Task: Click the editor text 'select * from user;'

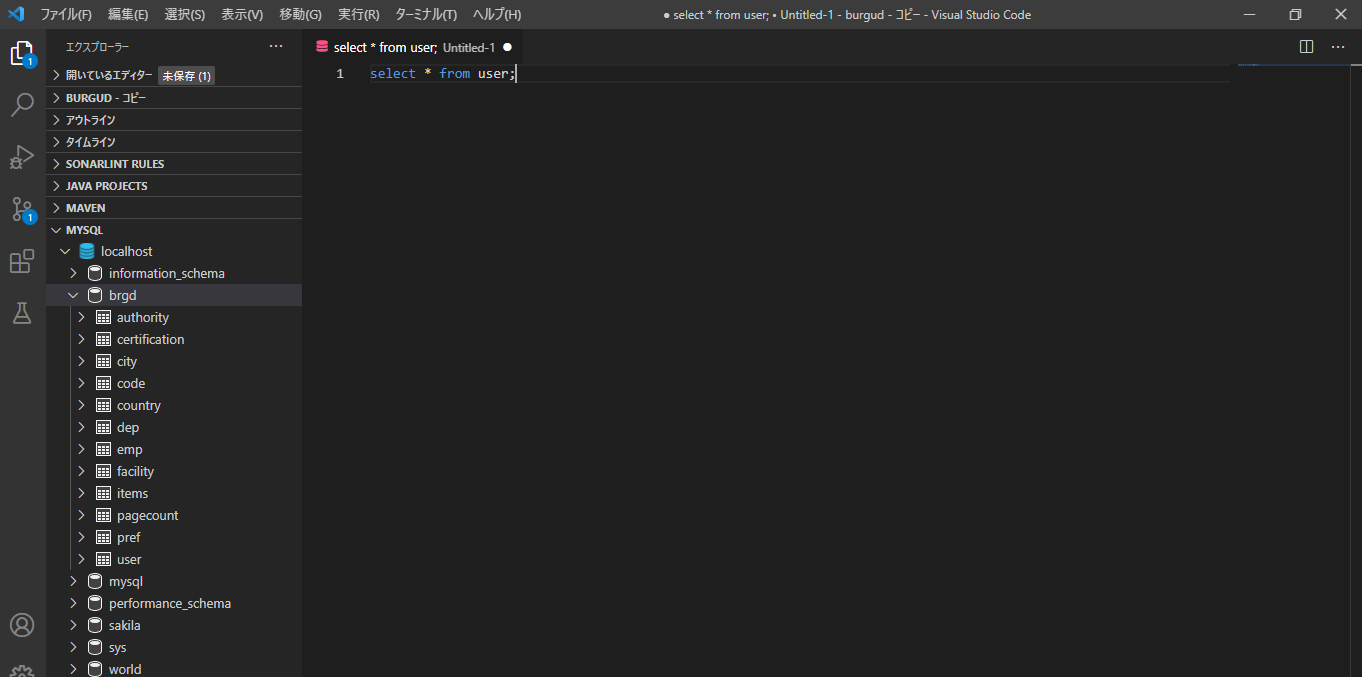Action: point(442,73)
